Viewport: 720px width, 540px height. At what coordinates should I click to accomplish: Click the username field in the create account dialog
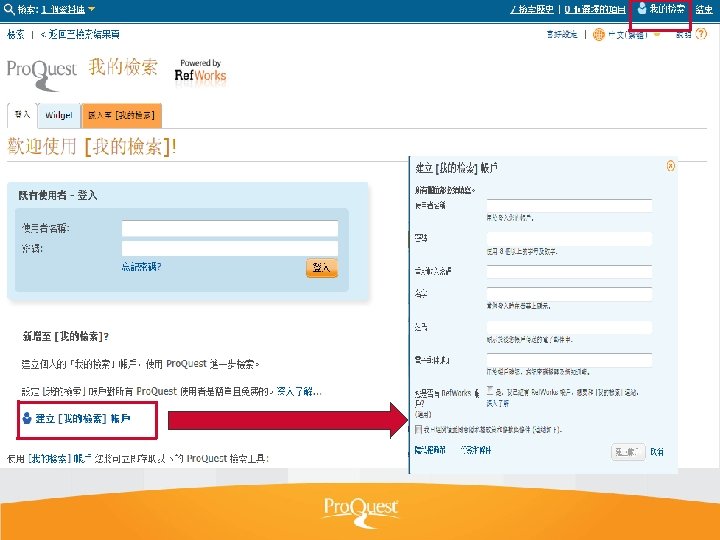(x=569, y=205)
